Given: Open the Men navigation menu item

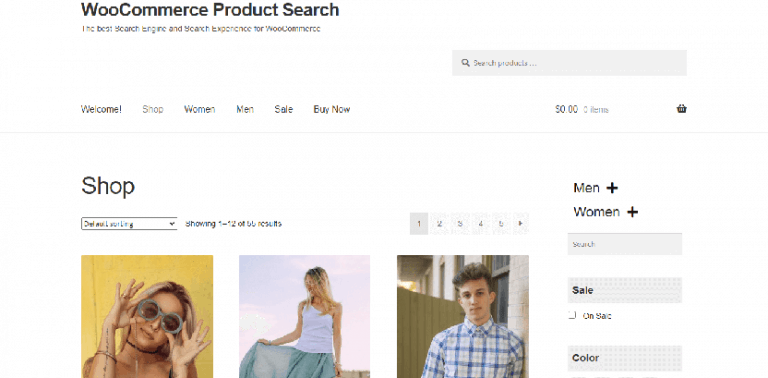Looking at the screenshot, I should click(x=245, y=109).
